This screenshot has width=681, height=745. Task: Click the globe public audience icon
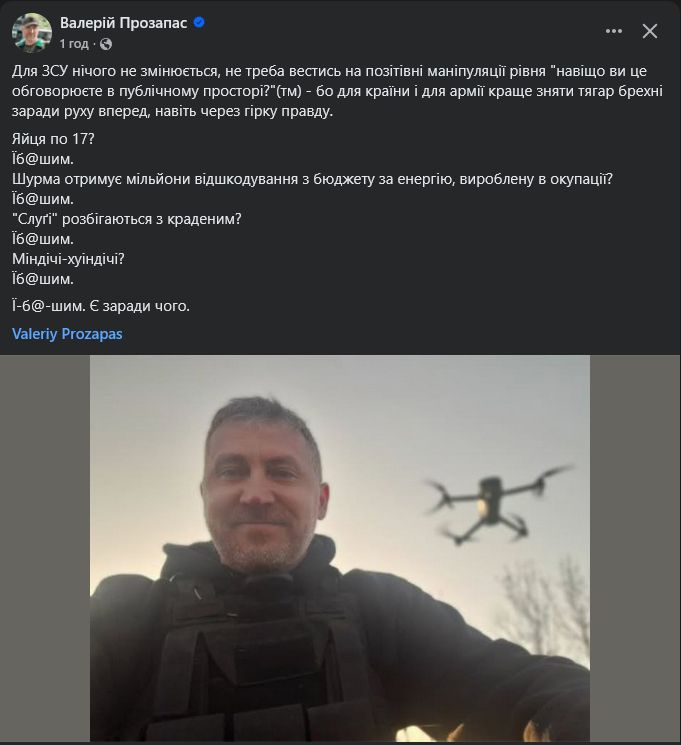106,44
